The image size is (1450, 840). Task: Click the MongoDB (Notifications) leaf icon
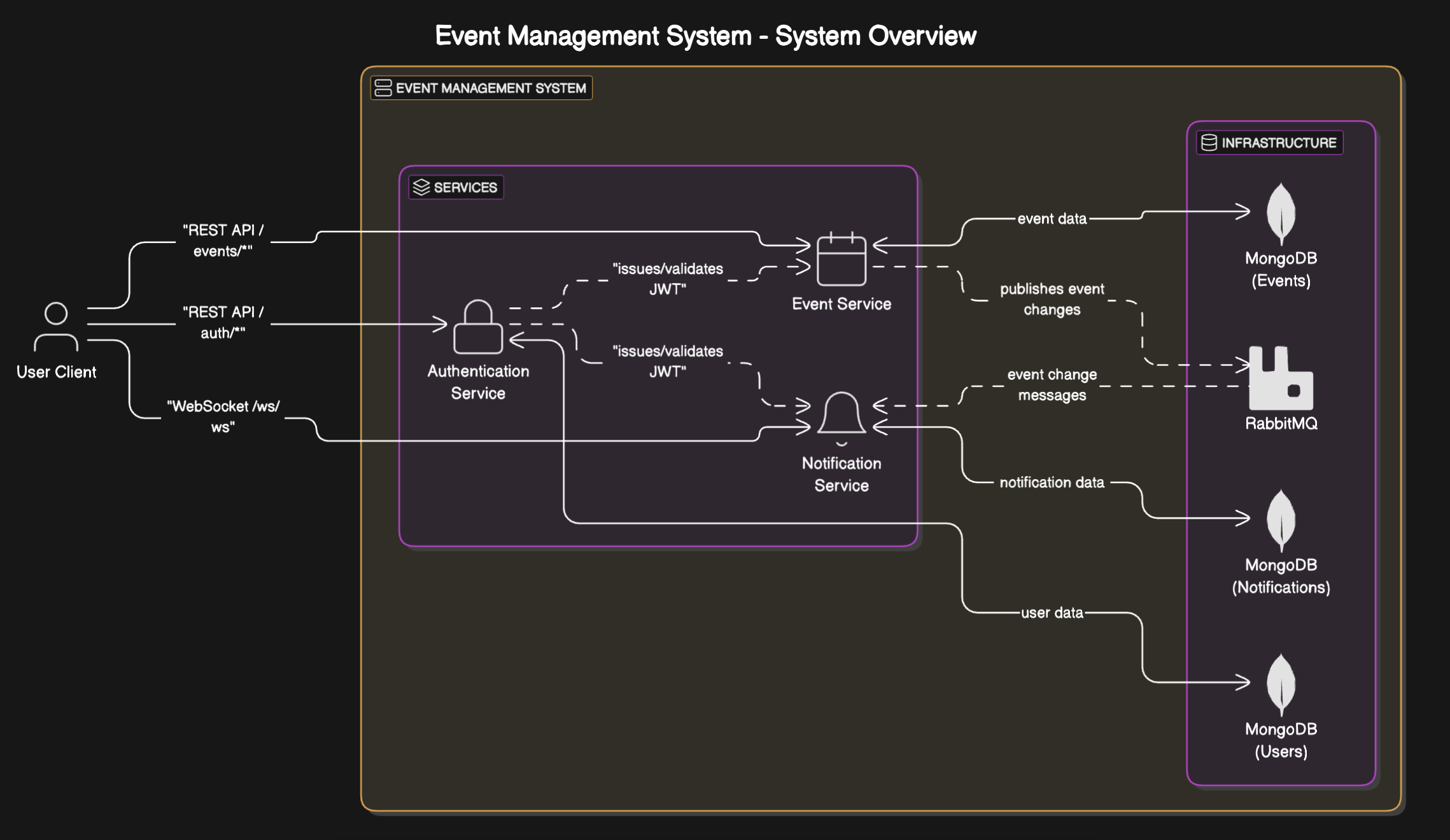pyautogui.click(x=1281, y=521)
